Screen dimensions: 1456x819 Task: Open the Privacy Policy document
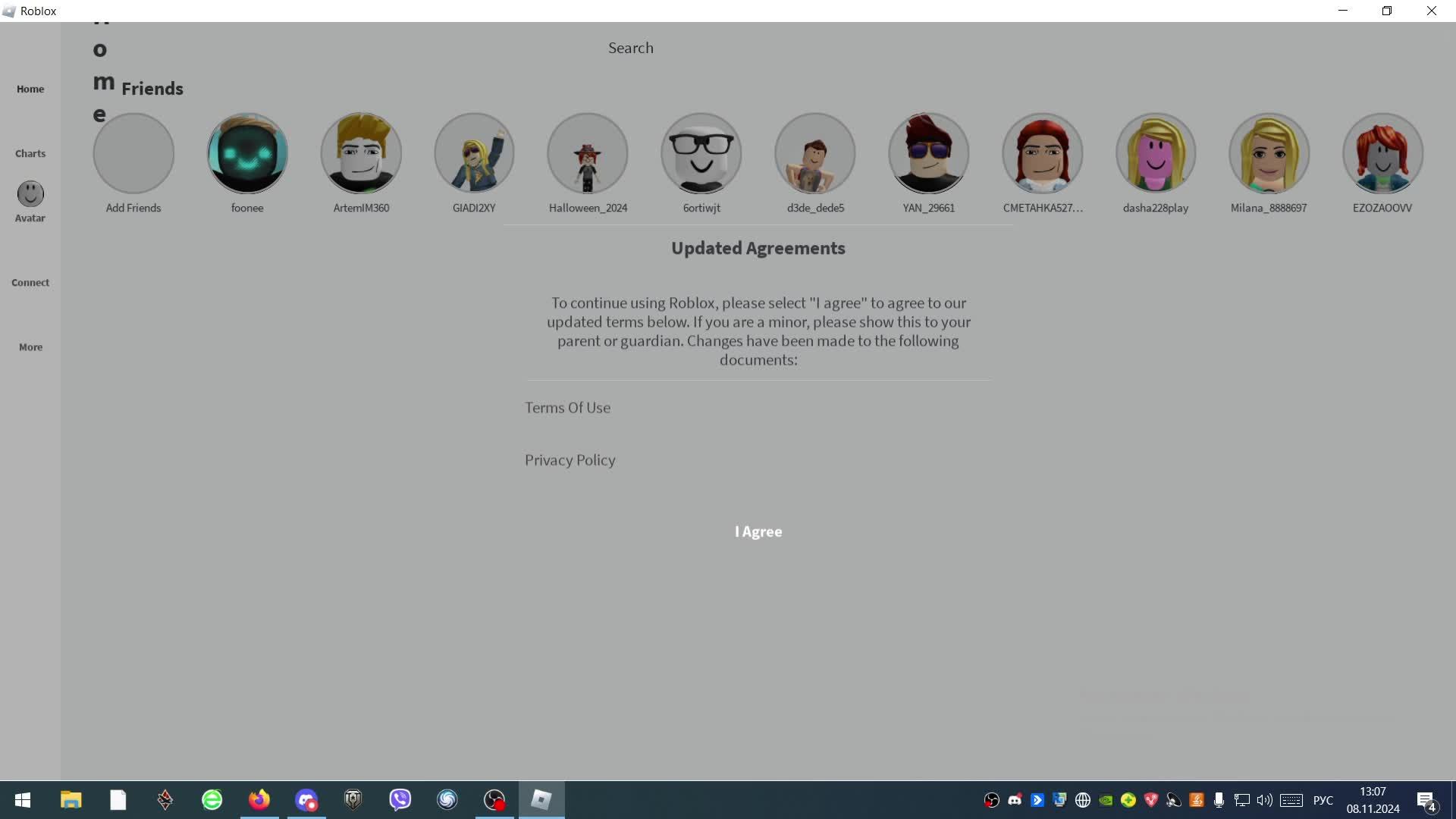click(570, 460)
